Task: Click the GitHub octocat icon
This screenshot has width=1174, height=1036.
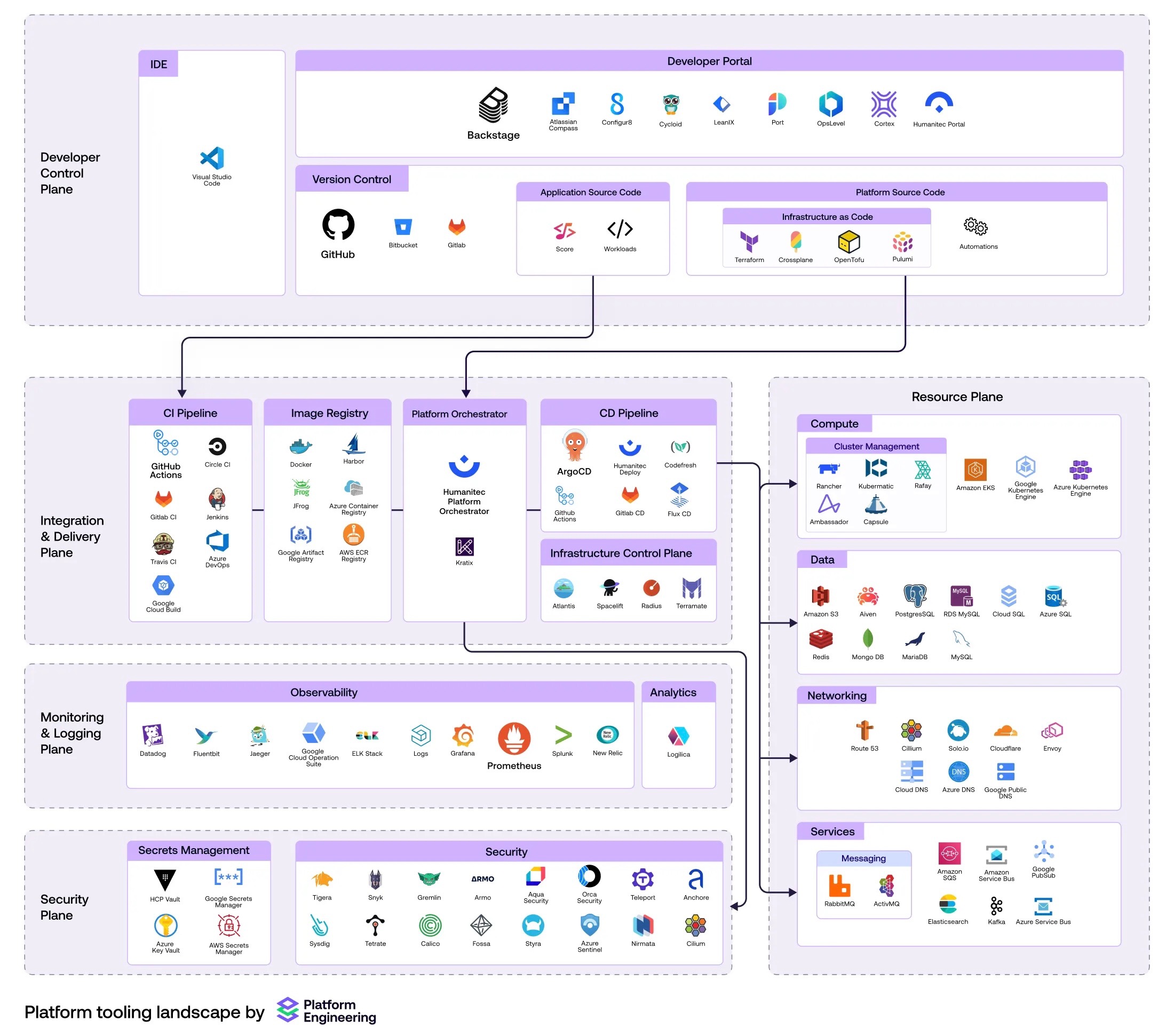Action: click(x=338, y=225)
